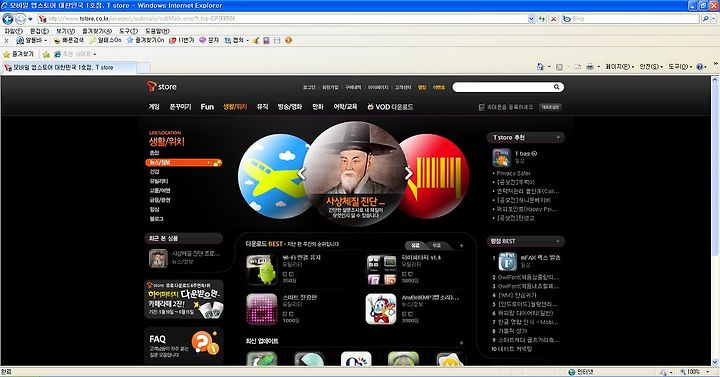The image size is (720, 377).
Task: Click the T store logo
Action: coord(162,86)
